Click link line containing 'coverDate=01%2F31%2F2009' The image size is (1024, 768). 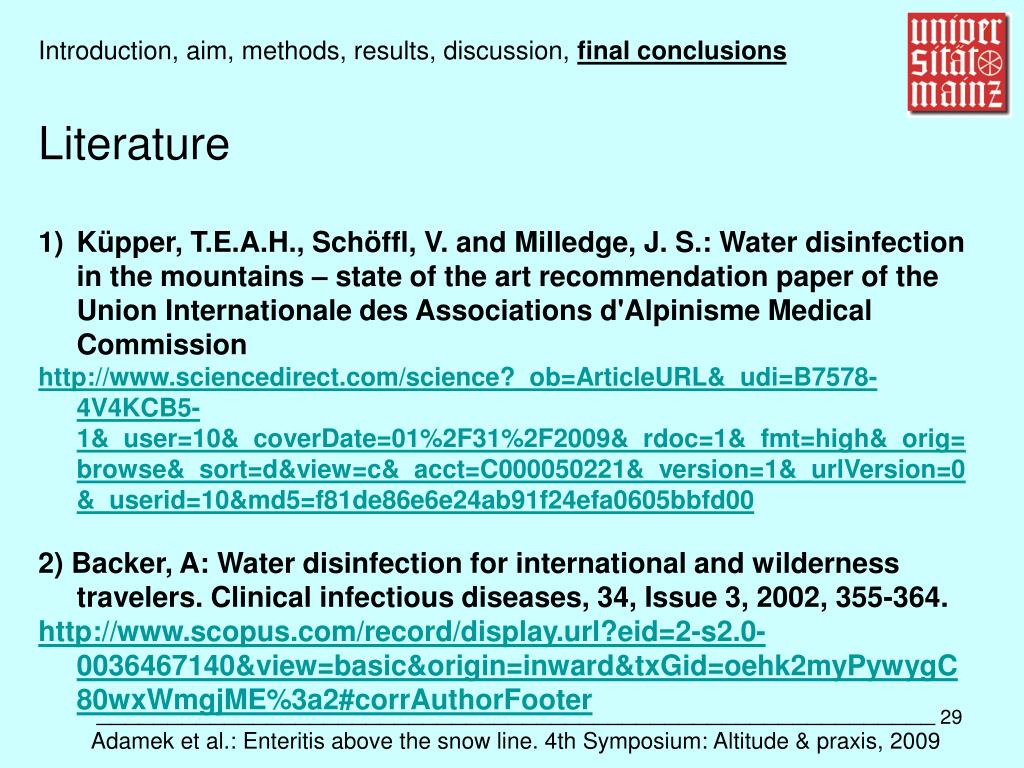[x=520, y=439]
